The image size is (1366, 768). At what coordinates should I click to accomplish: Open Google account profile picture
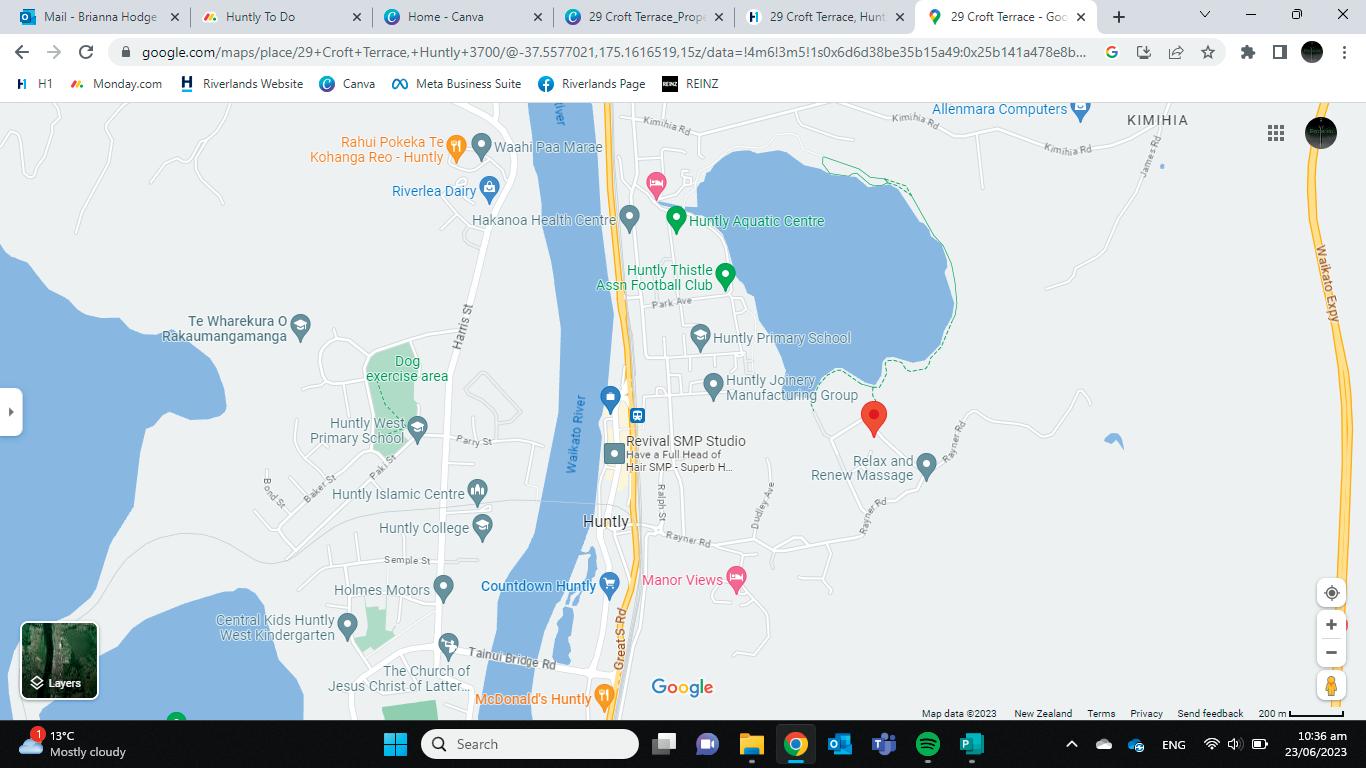pyautogui.click(x=1321, y=133)
